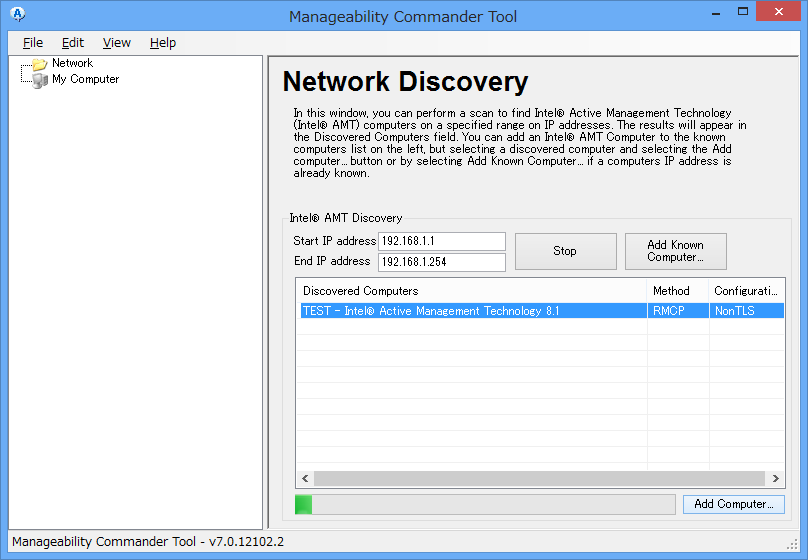Select the My Computer icon in tree
This screenshot has width=808, height=560.
[x=40, y=80]
